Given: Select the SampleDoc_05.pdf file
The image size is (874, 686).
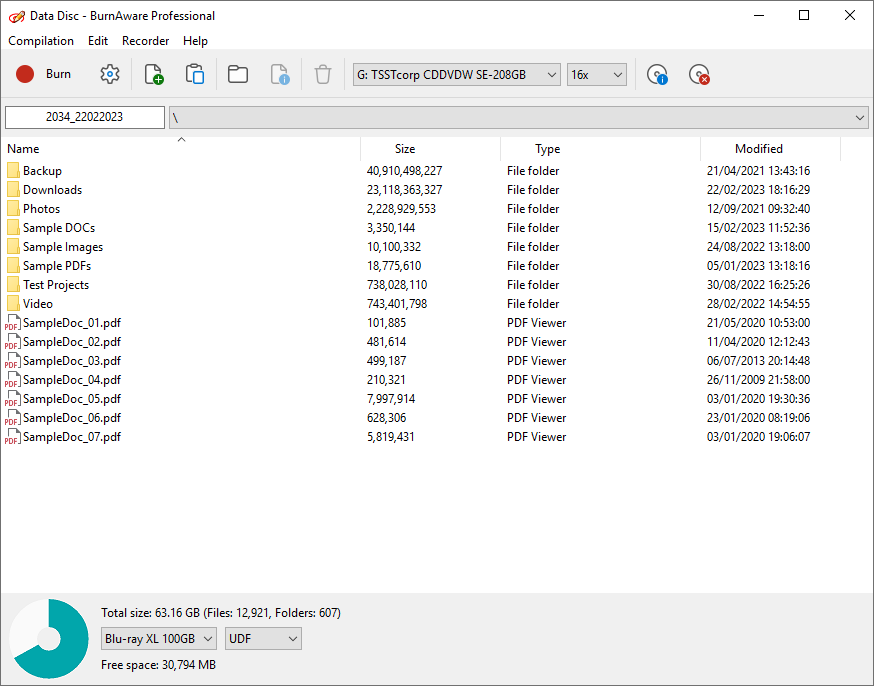Looking at the screenshot, I should point(71,399).
